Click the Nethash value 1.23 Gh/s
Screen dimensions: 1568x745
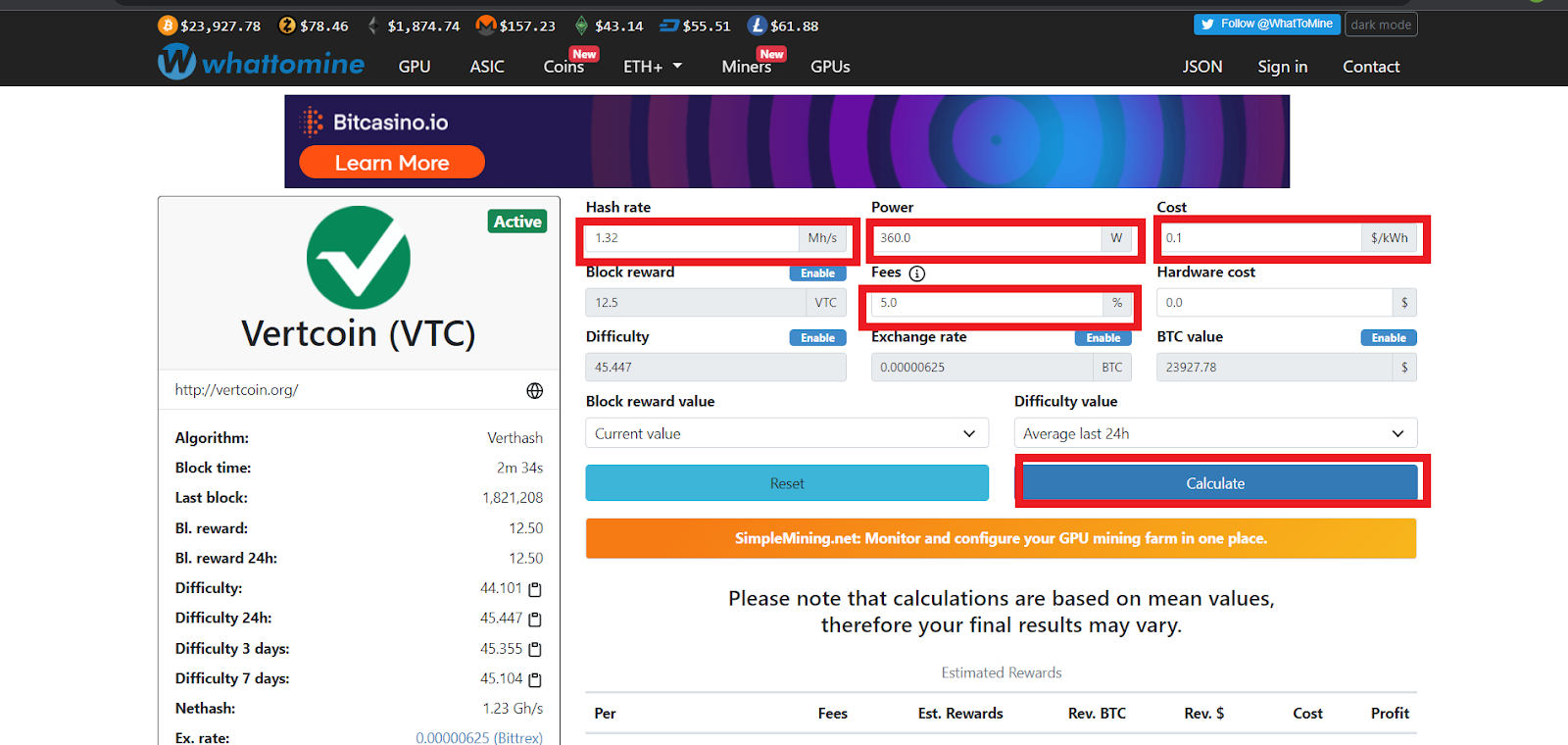[x=513, y=709]
